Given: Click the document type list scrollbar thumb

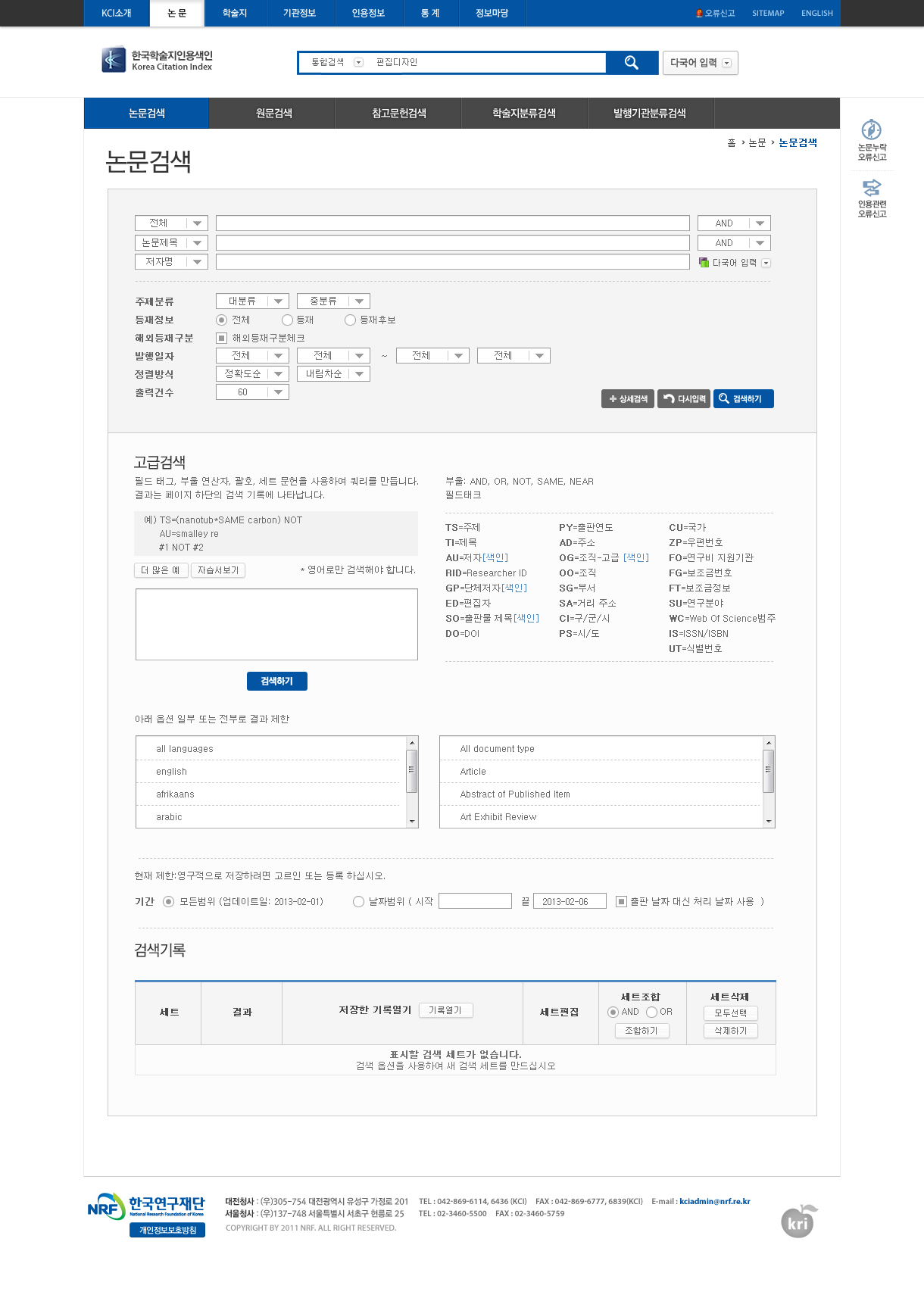Looking at the screenshot, I should tap(769, 771).
